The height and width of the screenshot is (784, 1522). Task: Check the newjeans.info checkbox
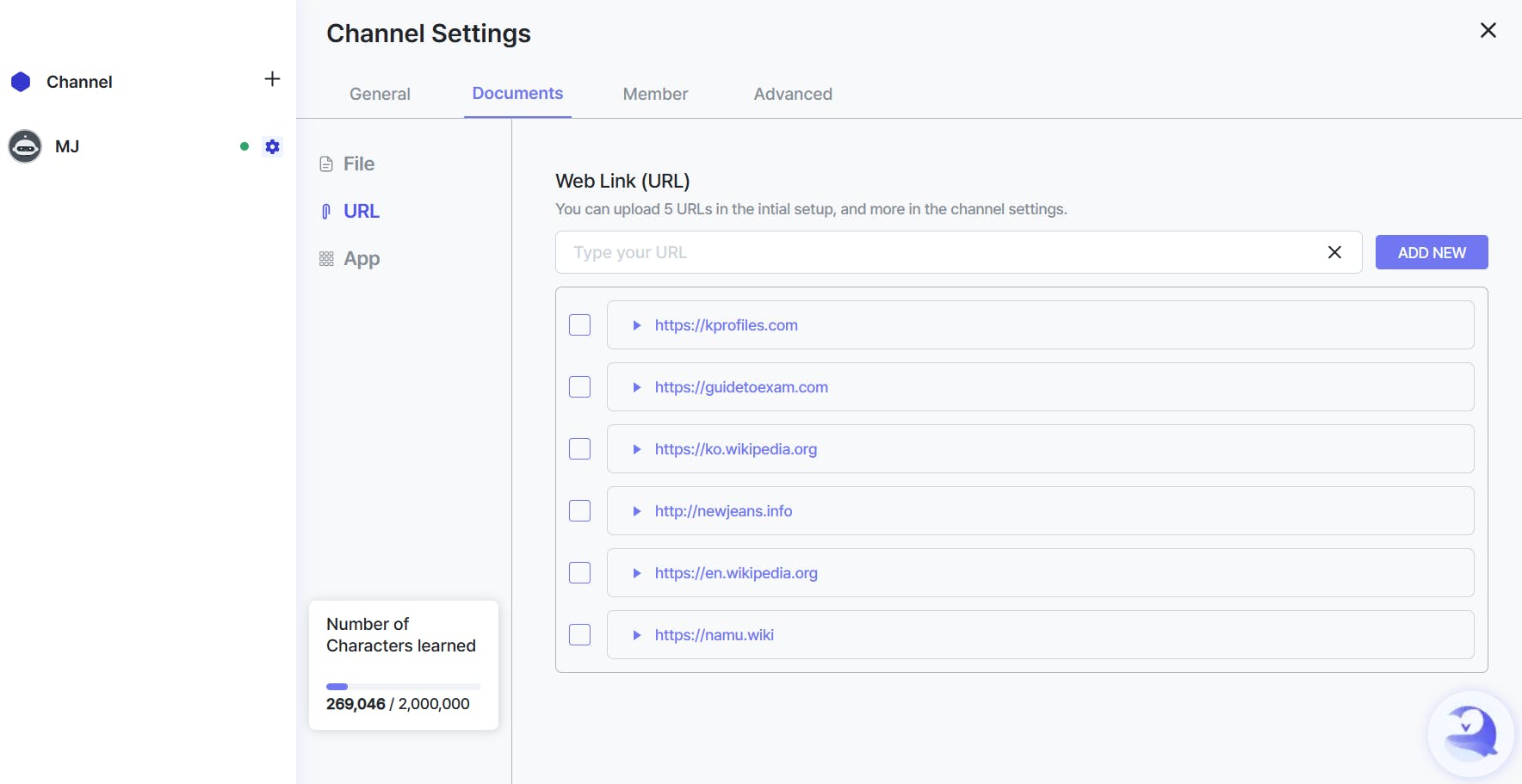pyautogui.click(x=579, y=510)
